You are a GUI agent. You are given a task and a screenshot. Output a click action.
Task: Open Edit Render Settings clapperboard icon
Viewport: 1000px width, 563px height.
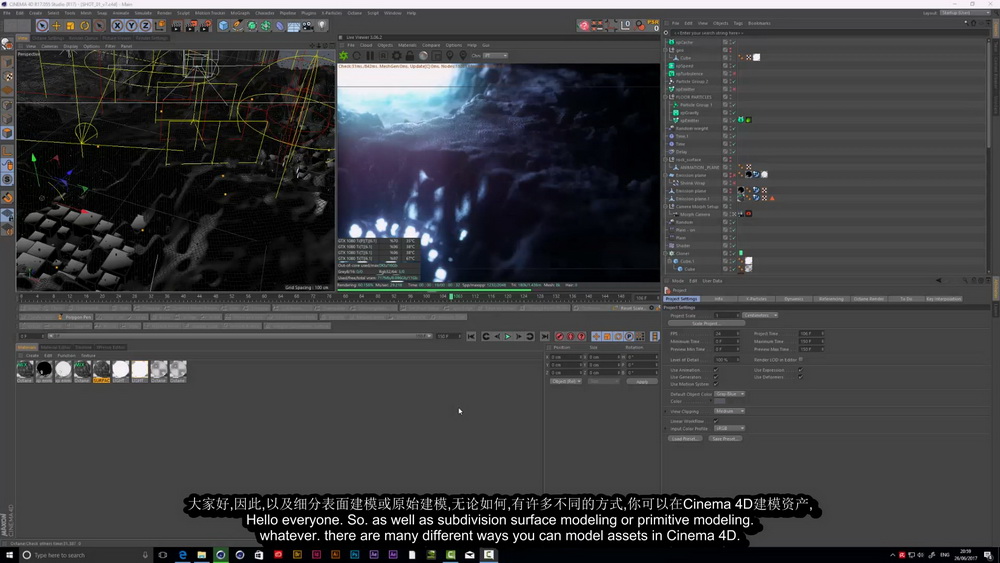pyautogui.click(x=205, y=26)
